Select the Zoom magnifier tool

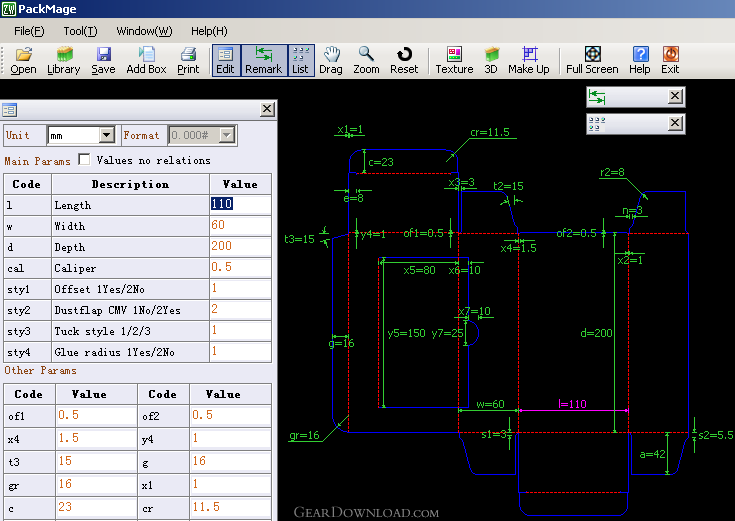(366, 60)
